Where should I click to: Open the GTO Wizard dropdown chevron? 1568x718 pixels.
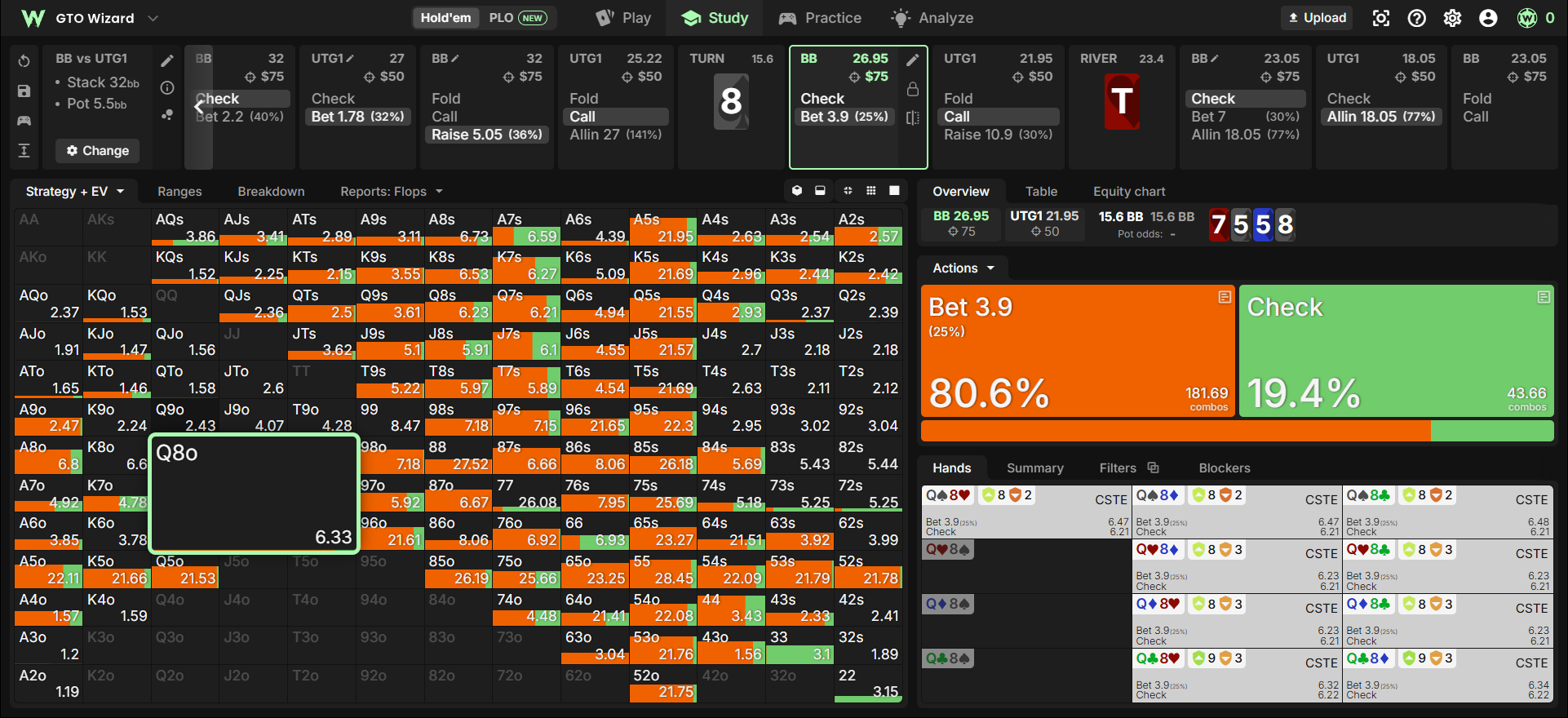[153, 18]
